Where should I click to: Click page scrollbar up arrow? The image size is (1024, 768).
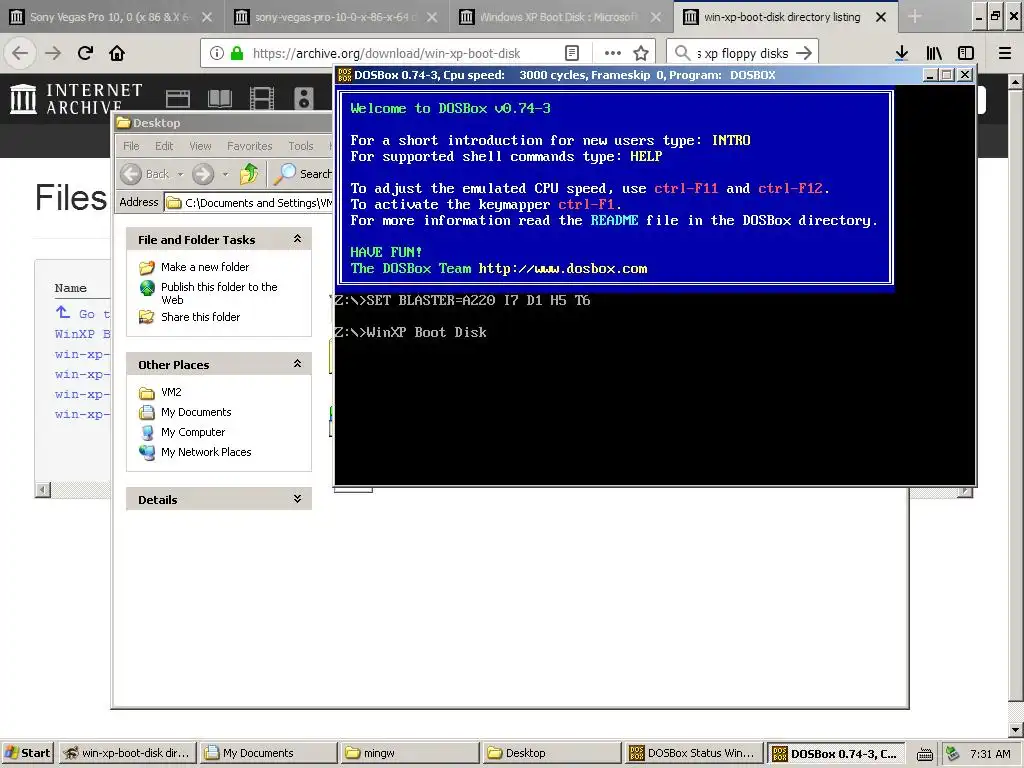point(1015,82)
